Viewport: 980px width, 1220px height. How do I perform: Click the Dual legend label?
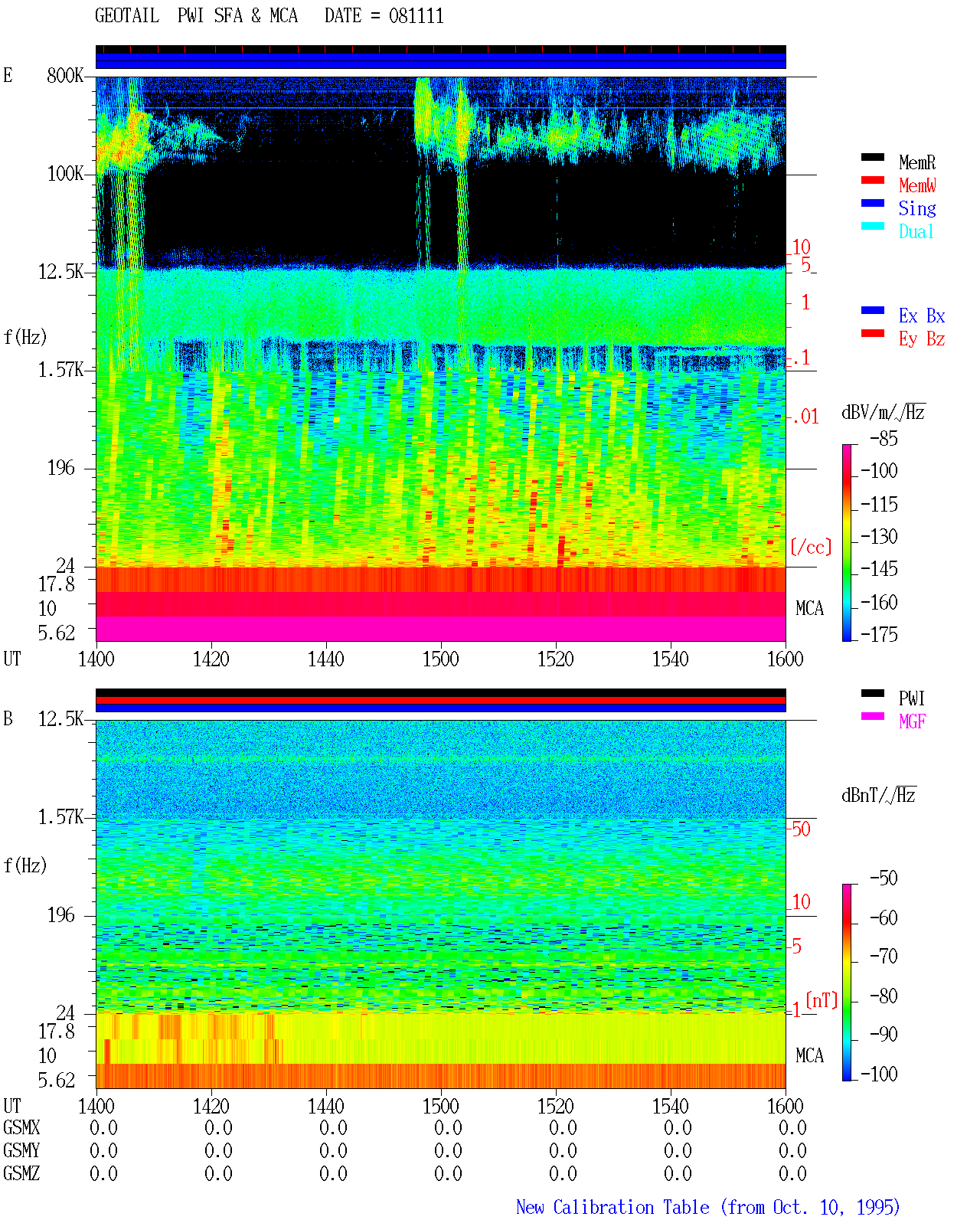pos(917,231)
